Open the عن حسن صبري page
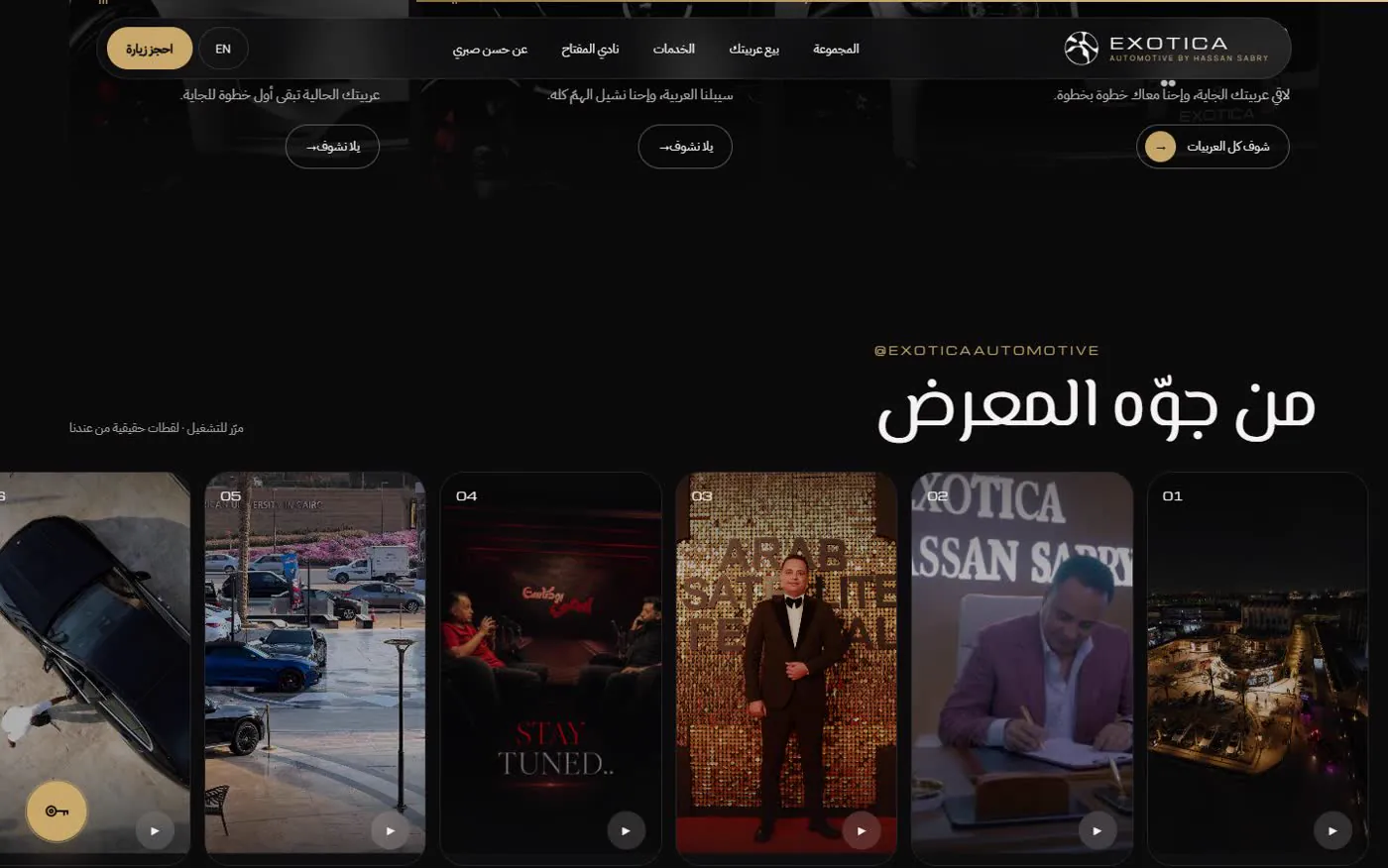The width and height of the screenshot is (1388, 868). pyautogui.click(x=490, y=49)
